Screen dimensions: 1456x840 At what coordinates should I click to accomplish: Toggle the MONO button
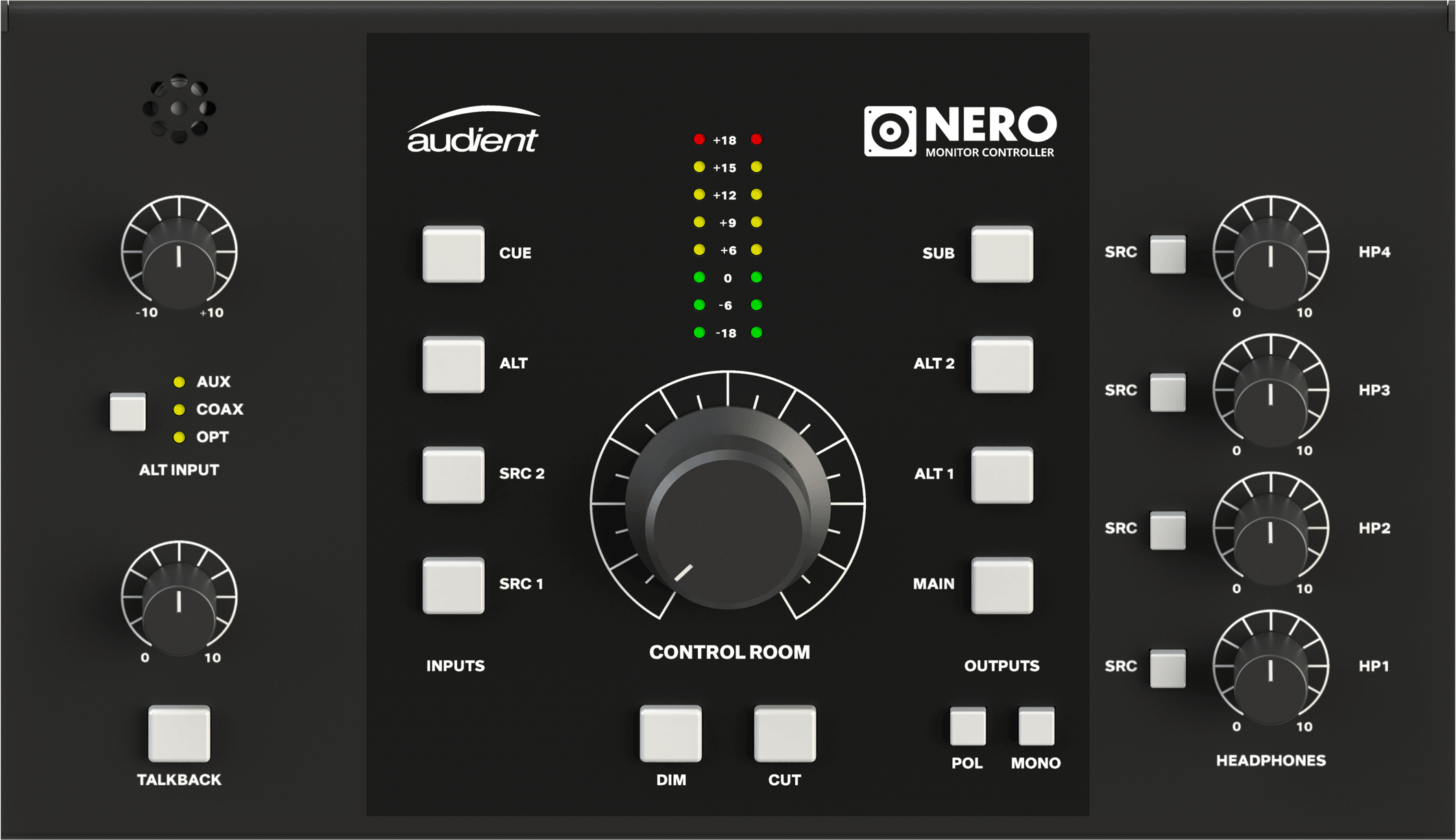coord(1036,726)
